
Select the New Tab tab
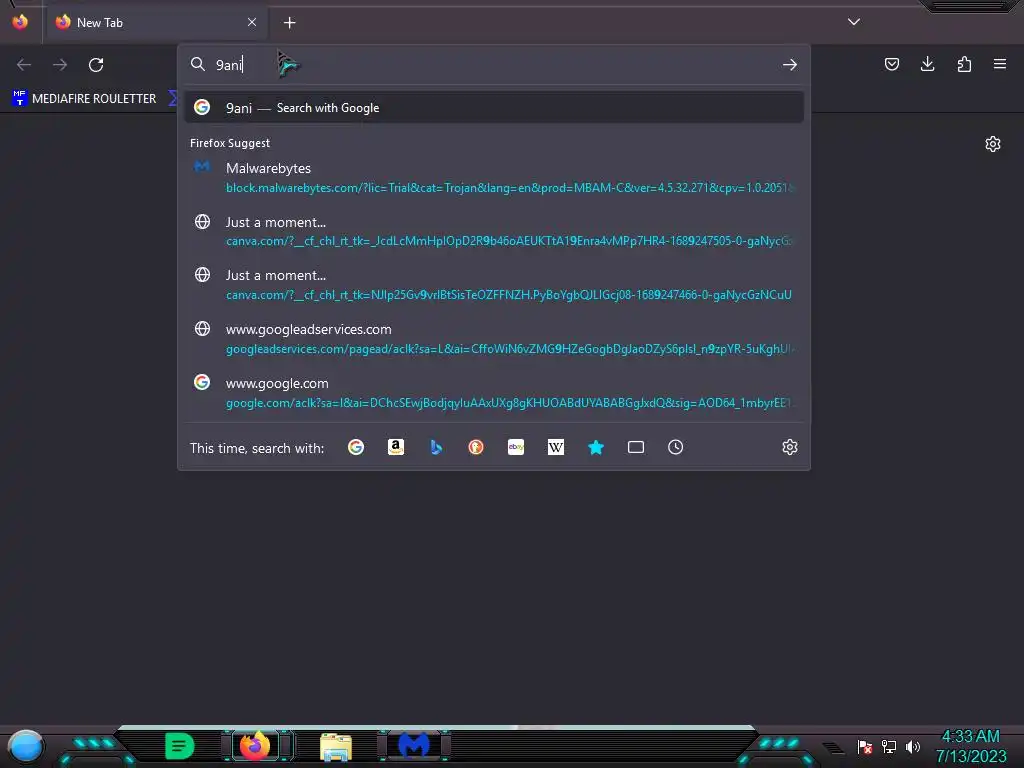pyautogui.click(x=155, y=22)
